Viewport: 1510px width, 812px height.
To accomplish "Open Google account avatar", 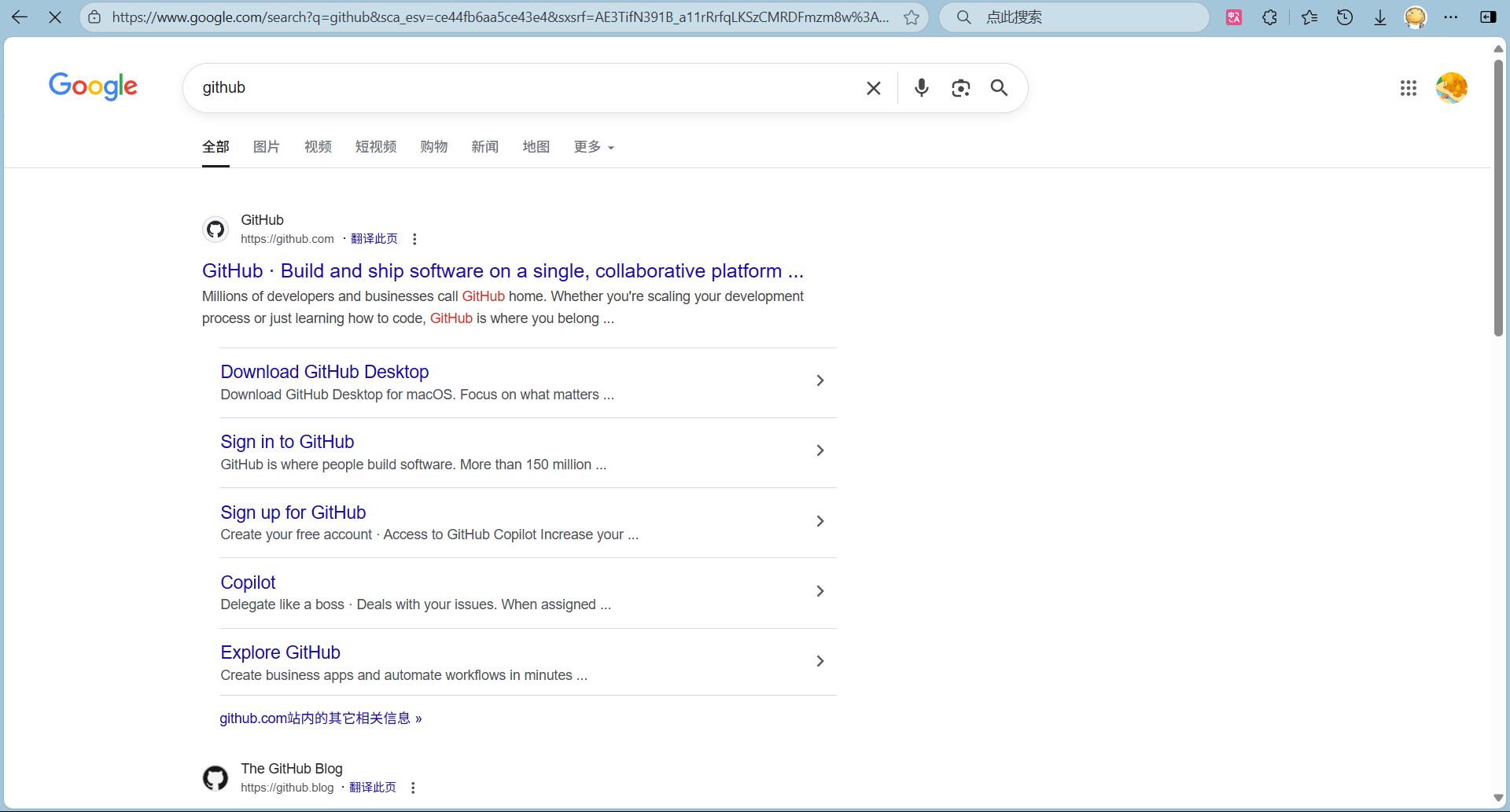I will point(1452,88).
